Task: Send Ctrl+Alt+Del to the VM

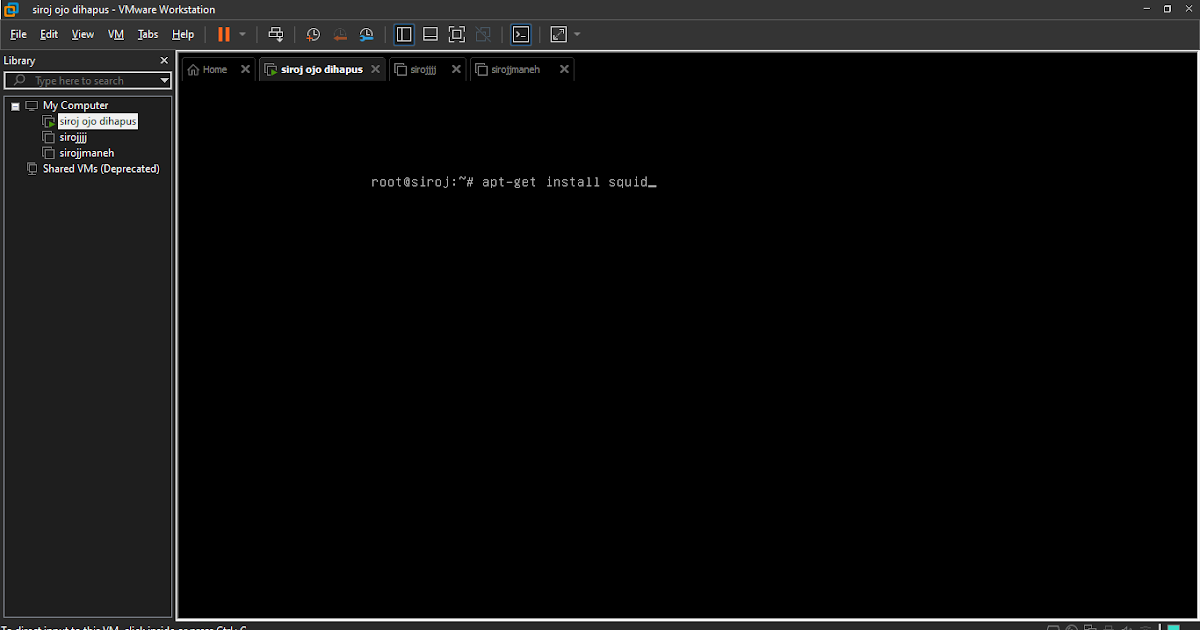Action: 276,33
